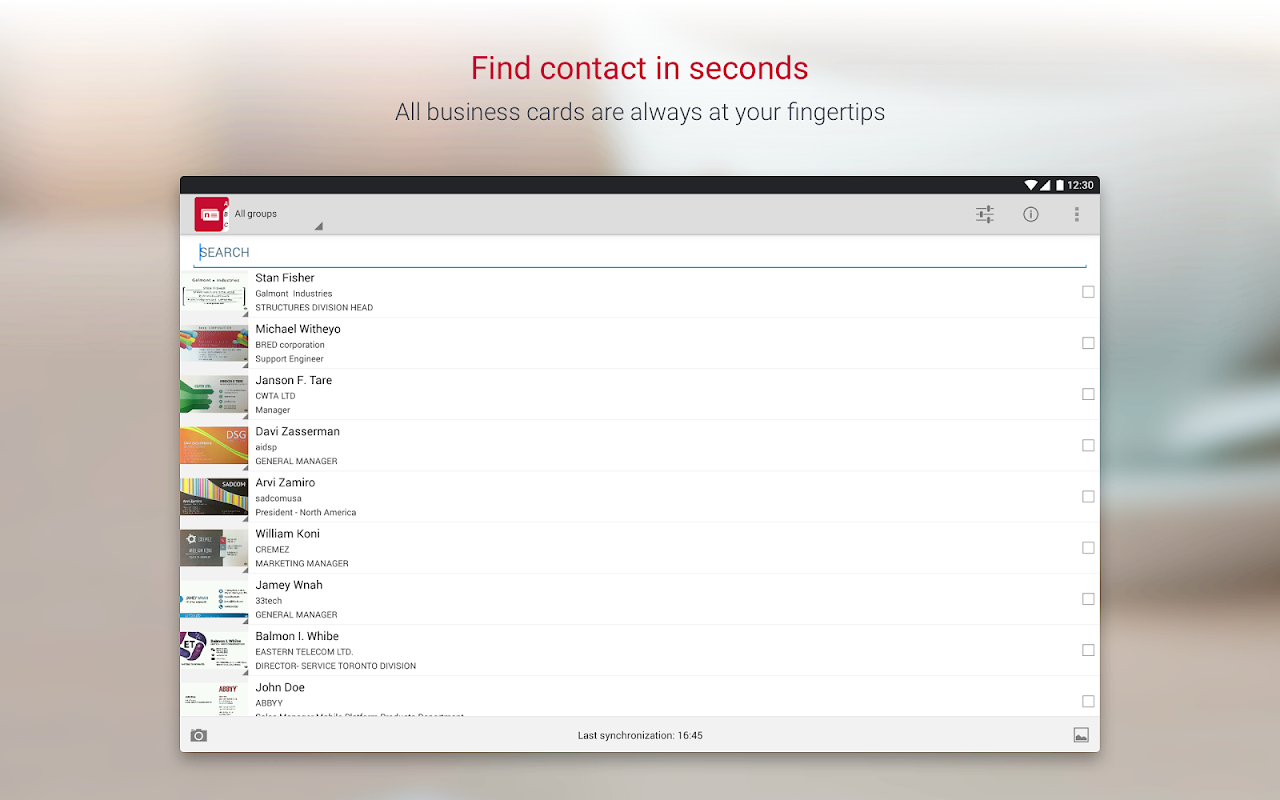This screenshot has width=1280, height=800.
Task: Open Davi Zasserman's orange DSG card thumbnail
Action: [214, 446]
